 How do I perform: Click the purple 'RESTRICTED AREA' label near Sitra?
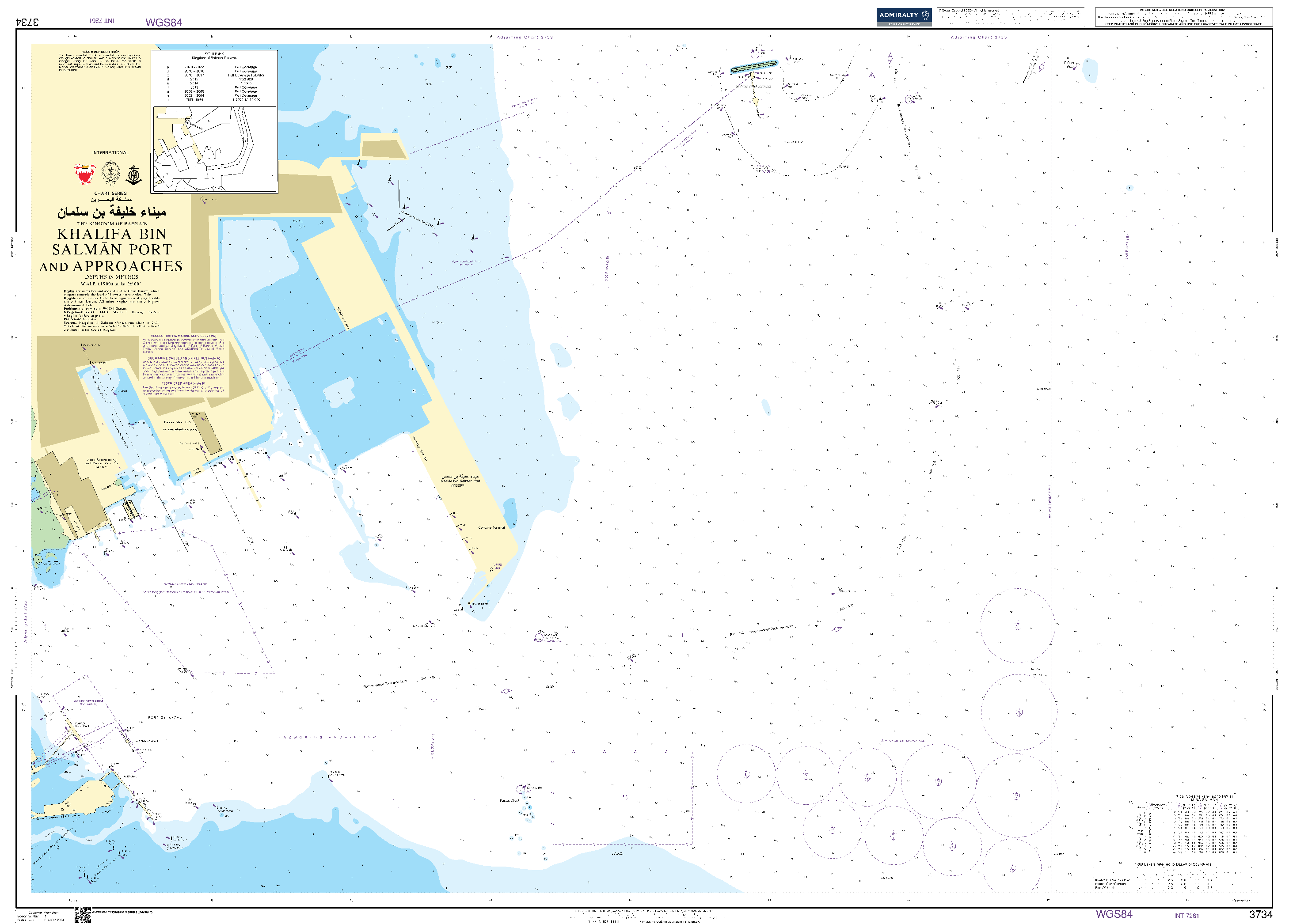tap(89, 701)
